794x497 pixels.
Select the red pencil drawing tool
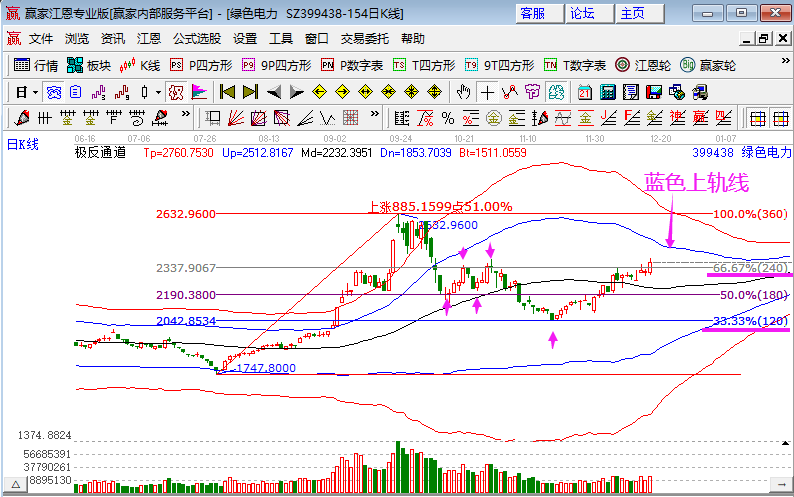(22, 119)
